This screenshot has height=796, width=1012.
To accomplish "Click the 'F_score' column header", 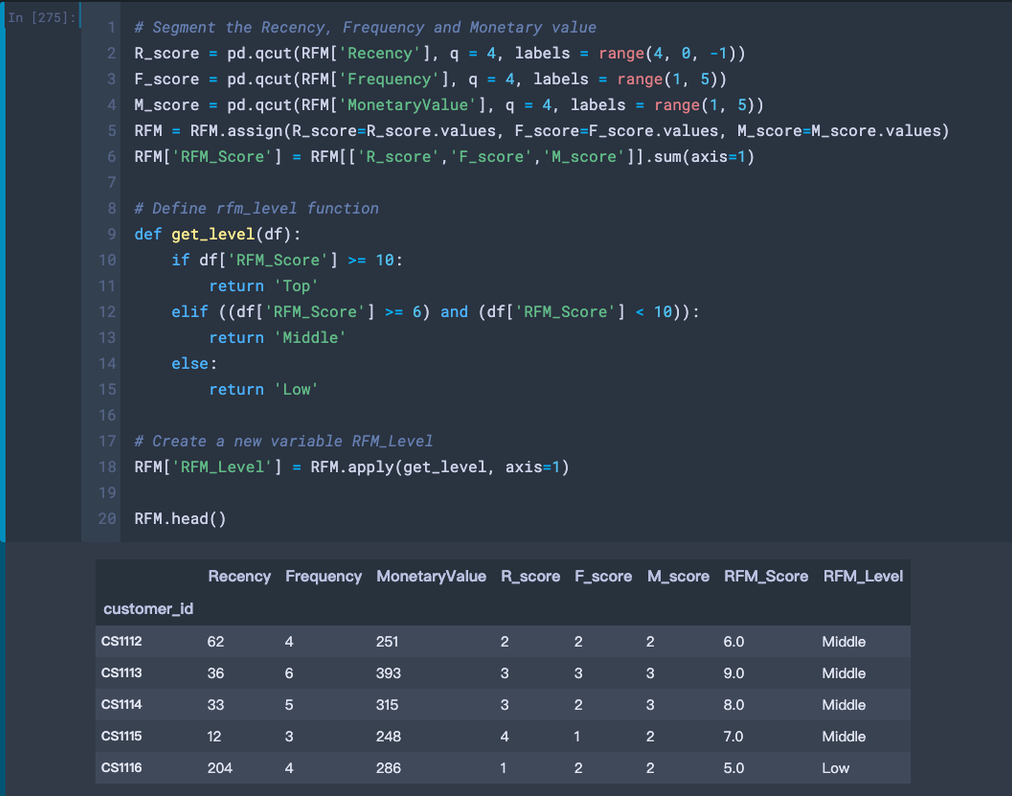I will pos(603,577).
